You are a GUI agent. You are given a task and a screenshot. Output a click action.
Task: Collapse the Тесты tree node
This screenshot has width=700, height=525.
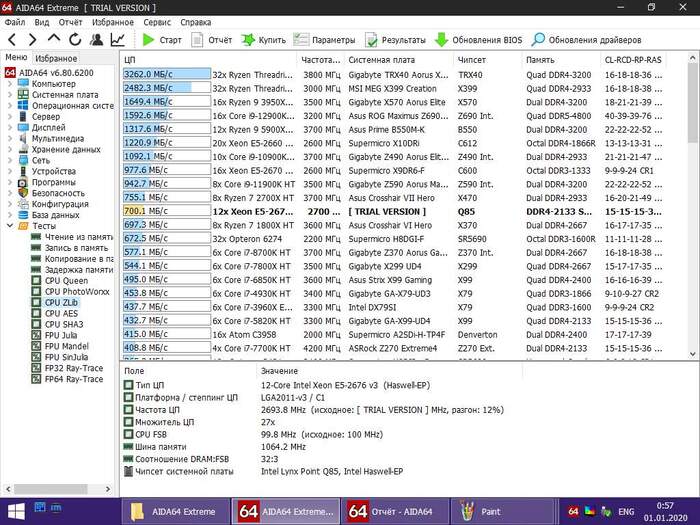(10, 226)
